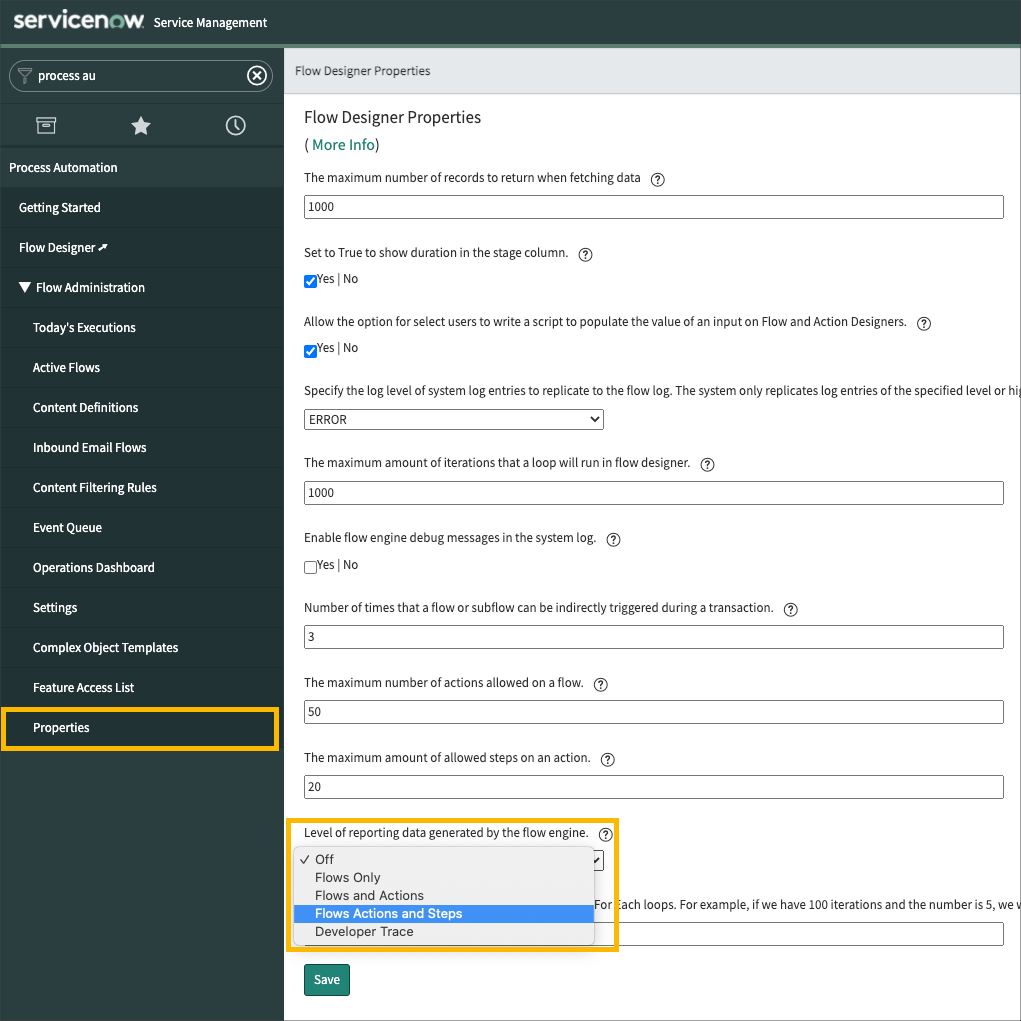The image size is (1021, 1021).
Task: Enable flow engine debug messages
Action: tap(310, 567)
